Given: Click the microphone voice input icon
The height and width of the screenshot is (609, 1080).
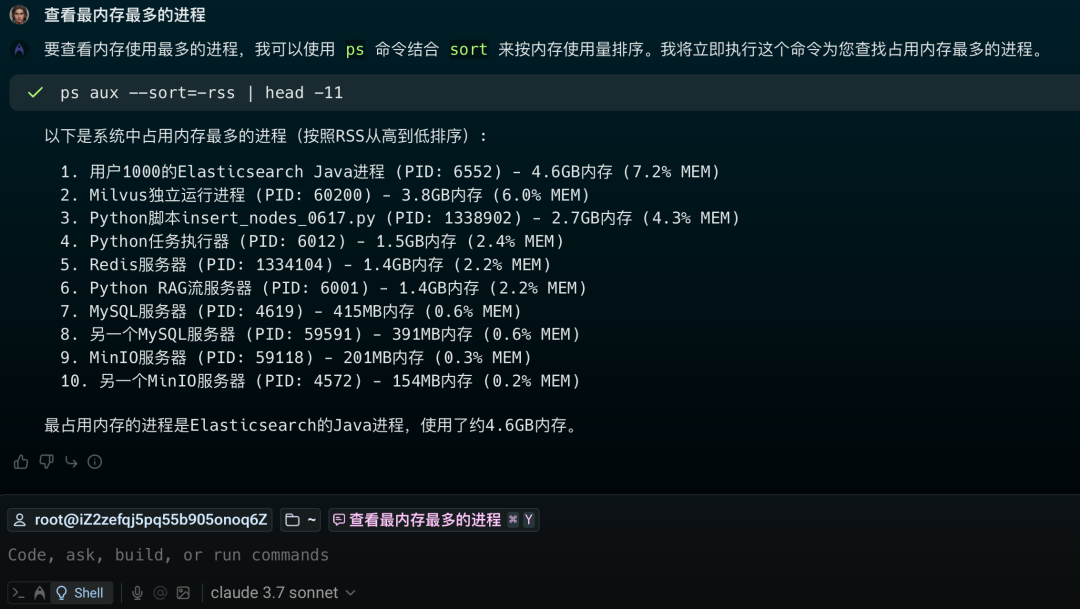Looking at the screenshot, I should click(137, 593).
